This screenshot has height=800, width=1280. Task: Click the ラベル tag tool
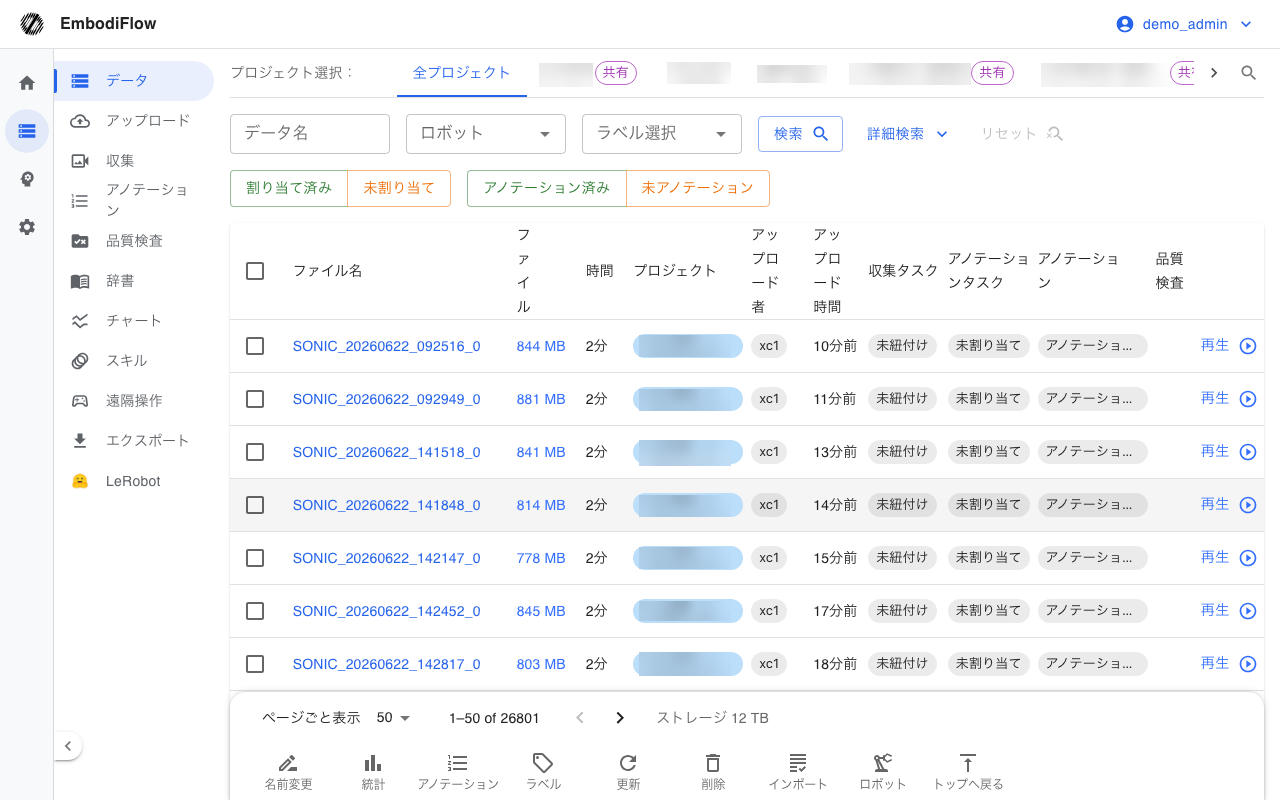click(543, 772)
